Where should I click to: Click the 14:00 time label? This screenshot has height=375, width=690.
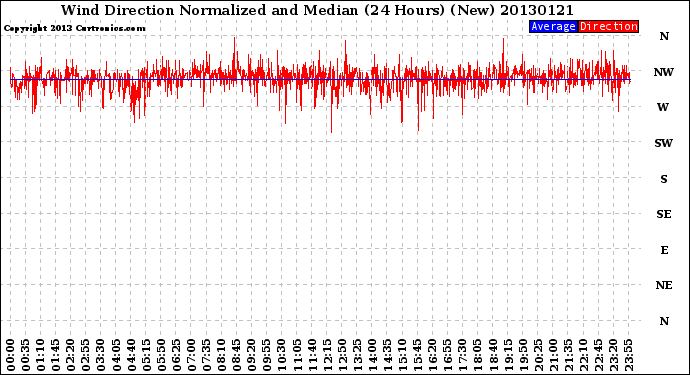pos(373,355)
